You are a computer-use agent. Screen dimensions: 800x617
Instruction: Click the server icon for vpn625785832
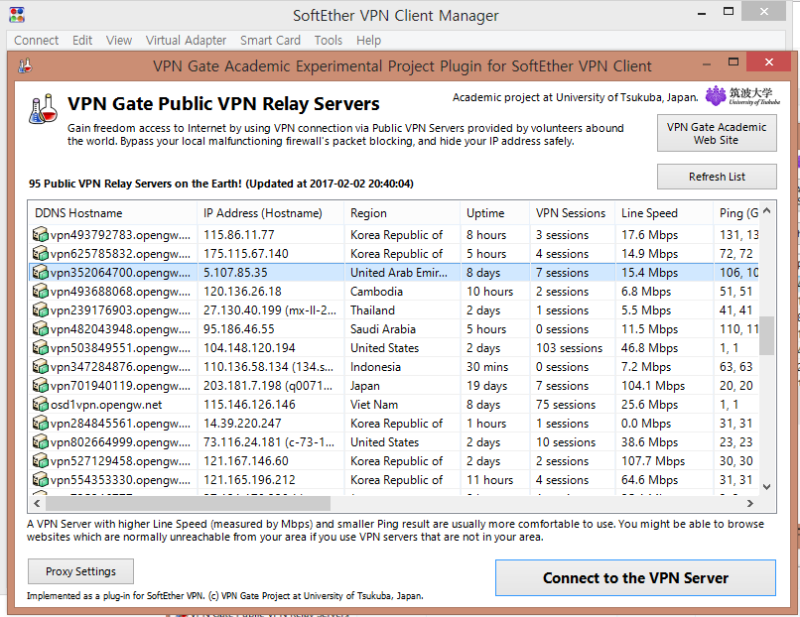(x=40, y=254)
